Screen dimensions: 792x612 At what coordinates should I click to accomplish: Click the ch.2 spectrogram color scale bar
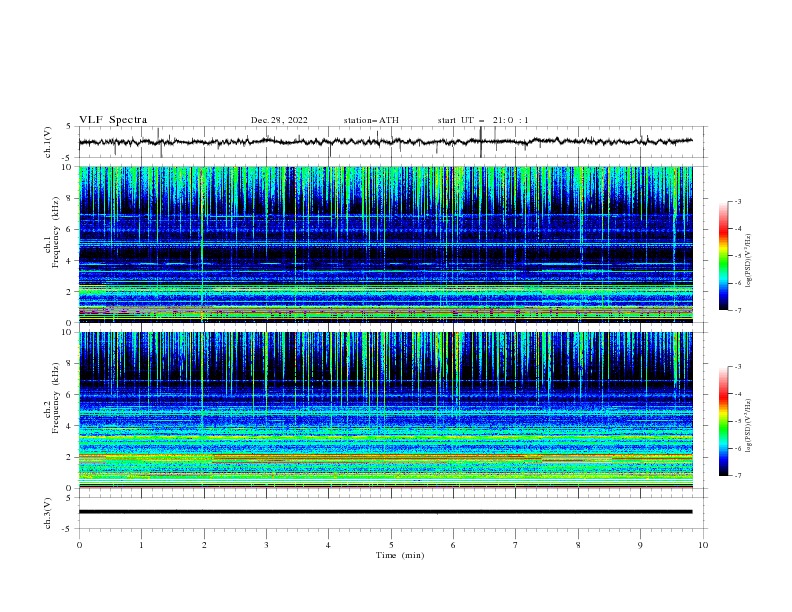pyautogui.click(x=723, y=421)
